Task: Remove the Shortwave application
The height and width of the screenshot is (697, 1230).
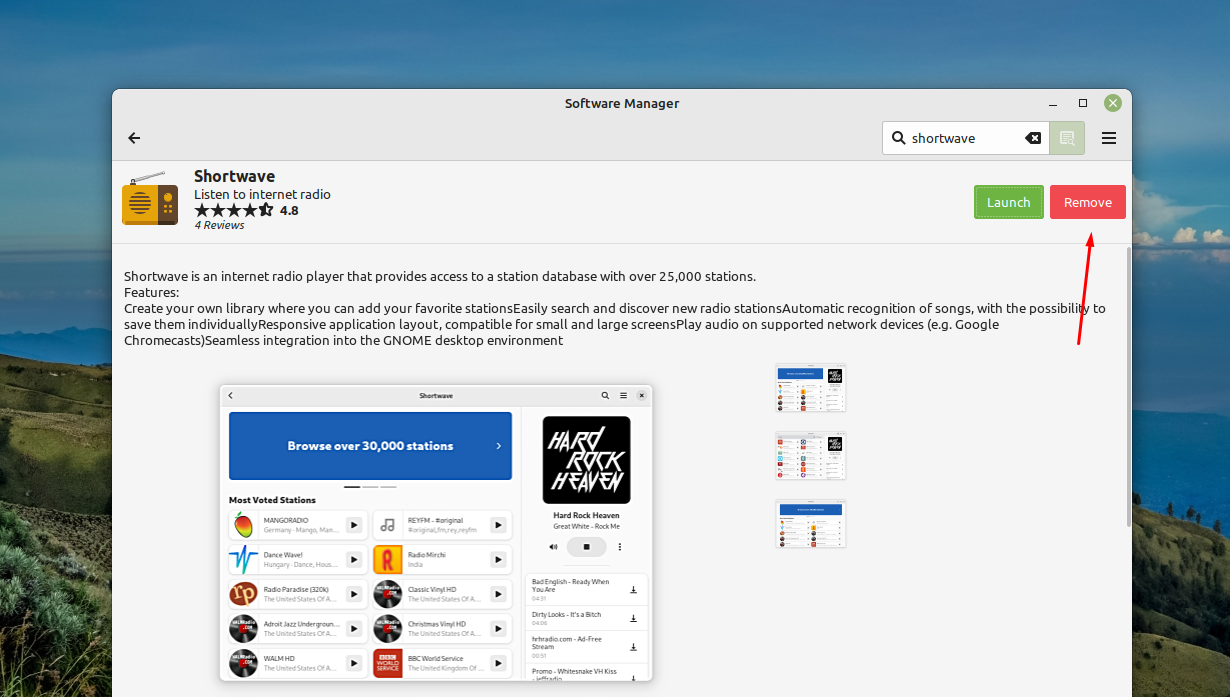Action: 1088,202
